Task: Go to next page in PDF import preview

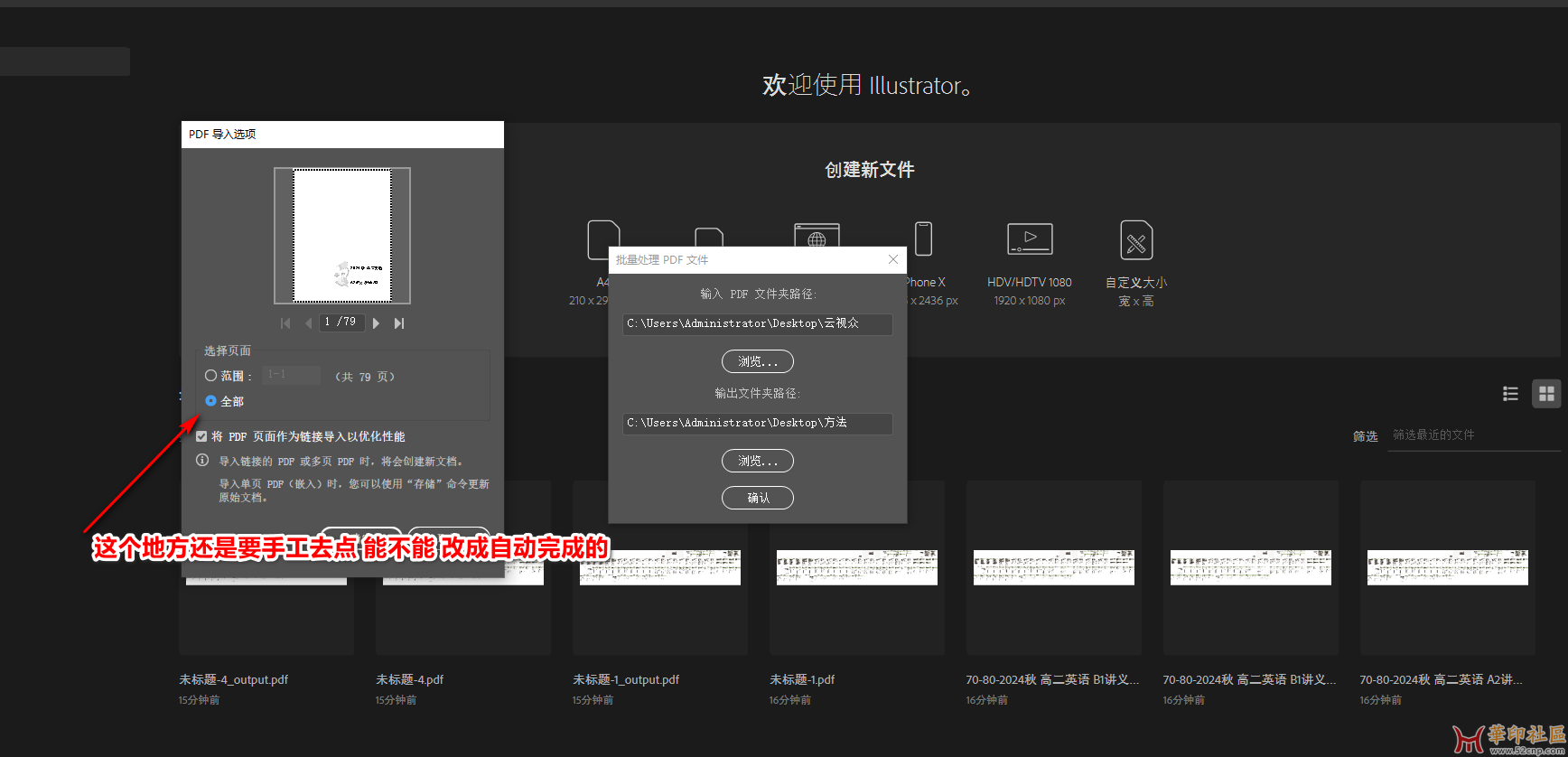Action: coord(376,322)
